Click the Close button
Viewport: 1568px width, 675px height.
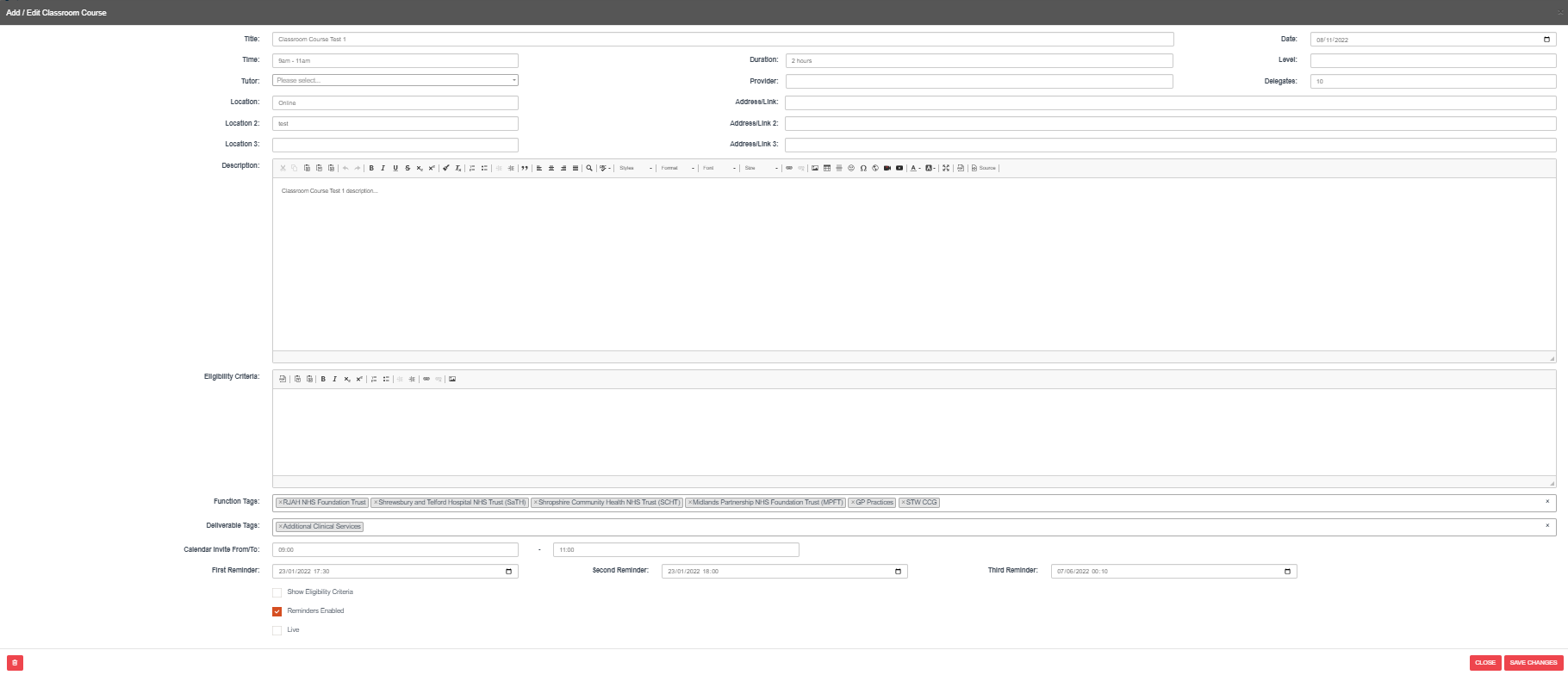coord(1485,663)
